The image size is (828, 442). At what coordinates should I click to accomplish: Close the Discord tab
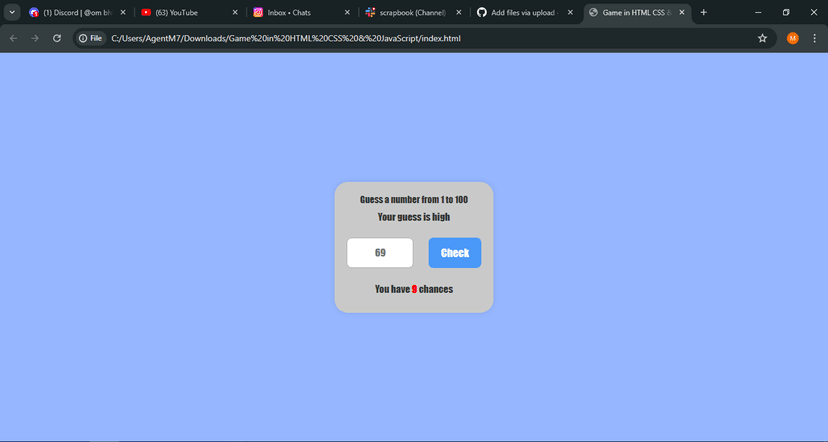pos(123,12)
